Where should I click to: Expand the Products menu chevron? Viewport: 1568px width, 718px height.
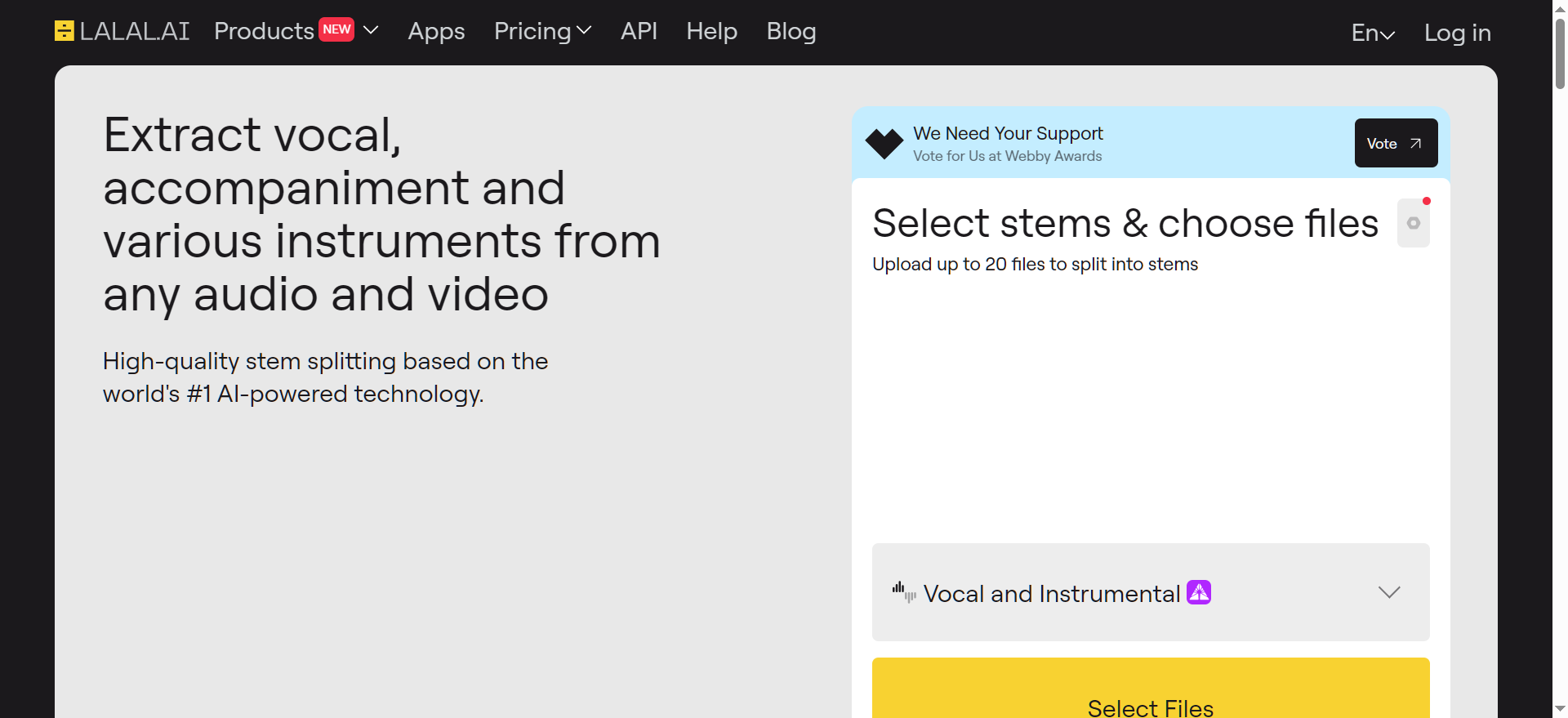point(371,30)
